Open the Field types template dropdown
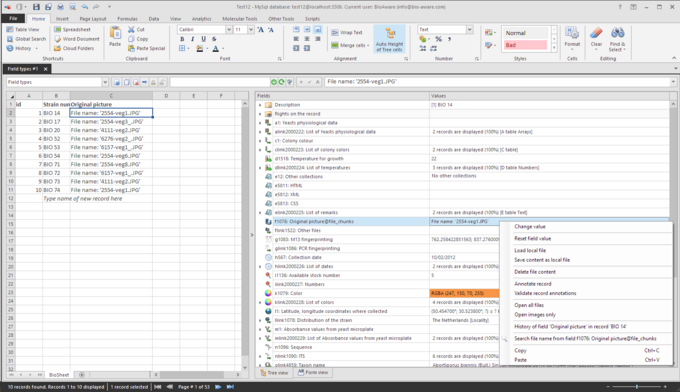The width and height of the screenshot is (680, 392). tap(105, 82)
